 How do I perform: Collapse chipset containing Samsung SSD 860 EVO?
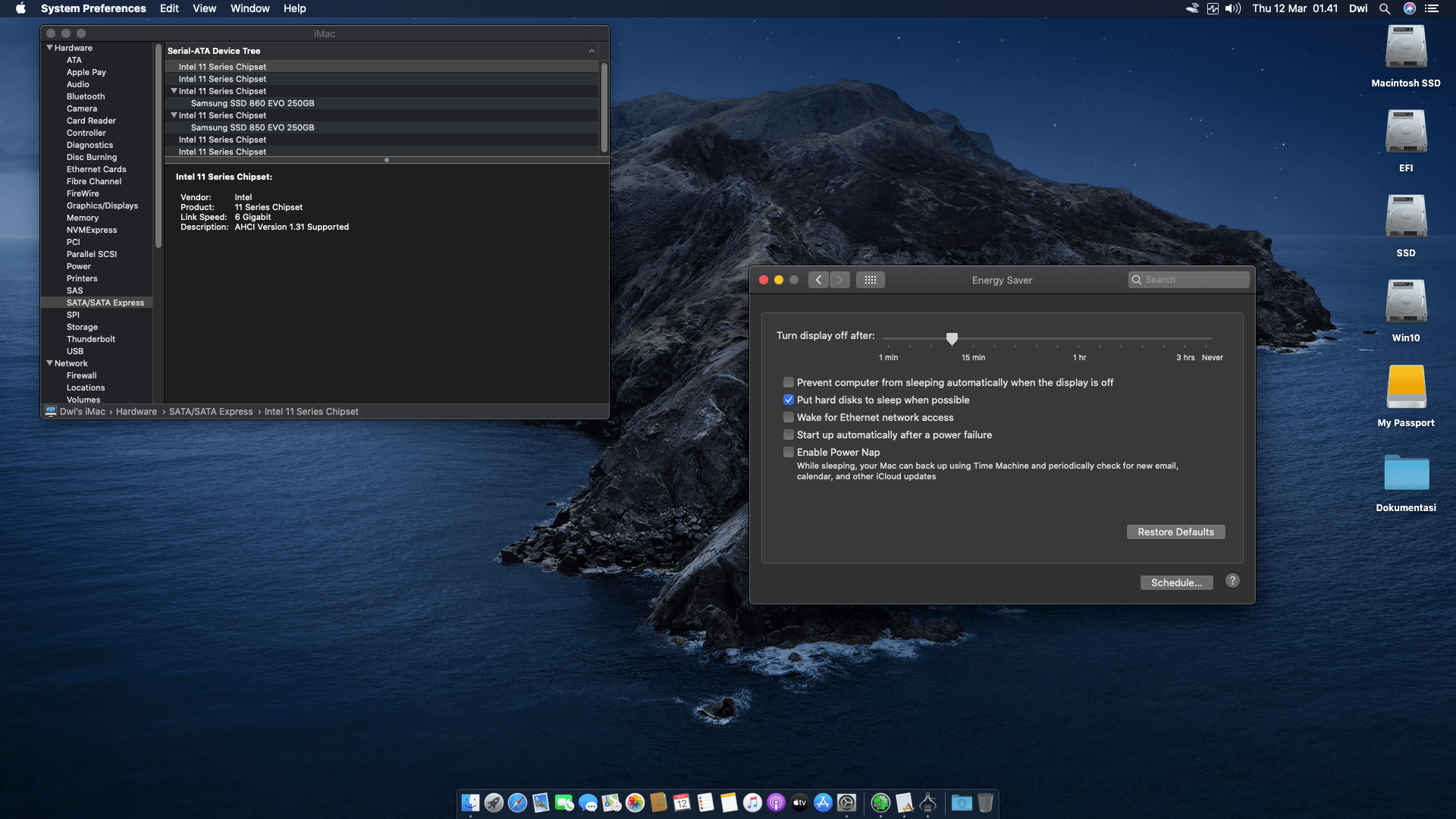[174, 91]
